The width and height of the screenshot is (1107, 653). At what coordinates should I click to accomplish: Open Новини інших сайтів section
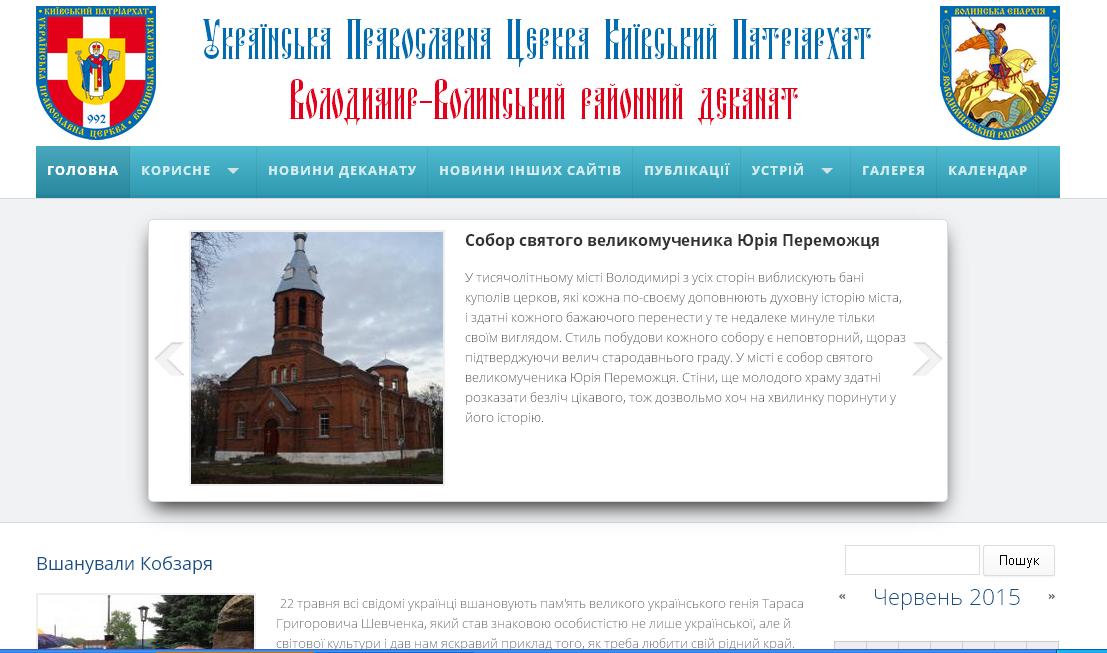[530, 171]
